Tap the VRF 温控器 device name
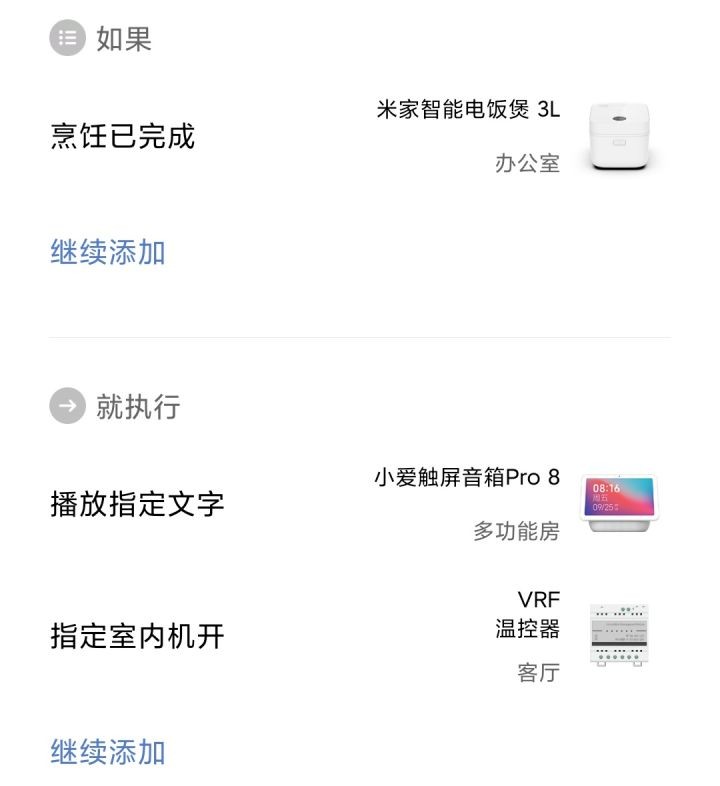Viewport: 720px width, 786px height. pyautogui.click(x=527, y=614)
